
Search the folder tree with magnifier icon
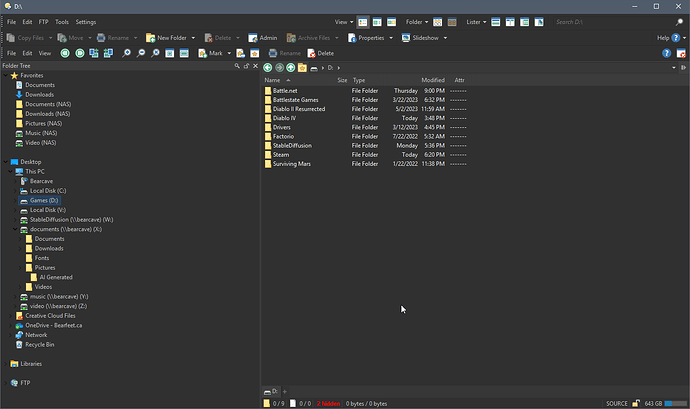pos(237,66)
